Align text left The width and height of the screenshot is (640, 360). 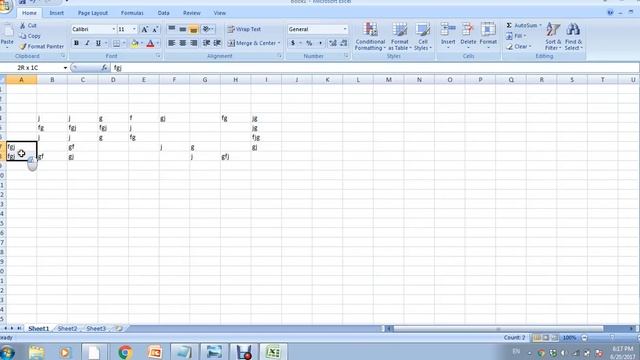[172, 43]
